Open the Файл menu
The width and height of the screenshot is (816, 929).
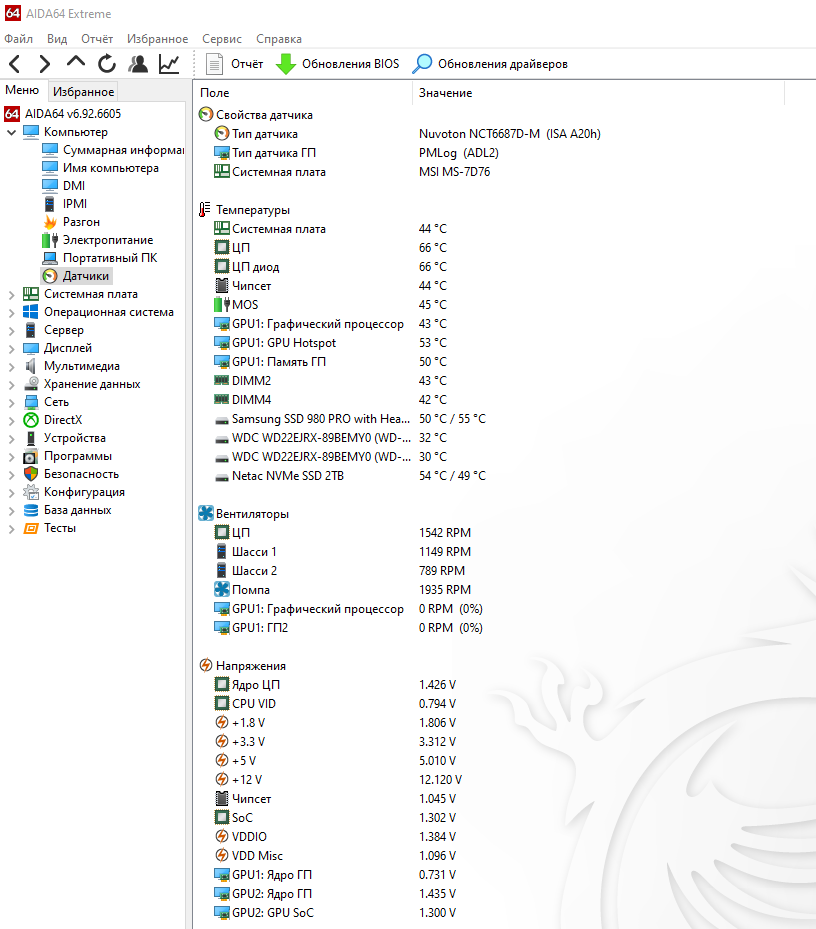click(18, 39)
